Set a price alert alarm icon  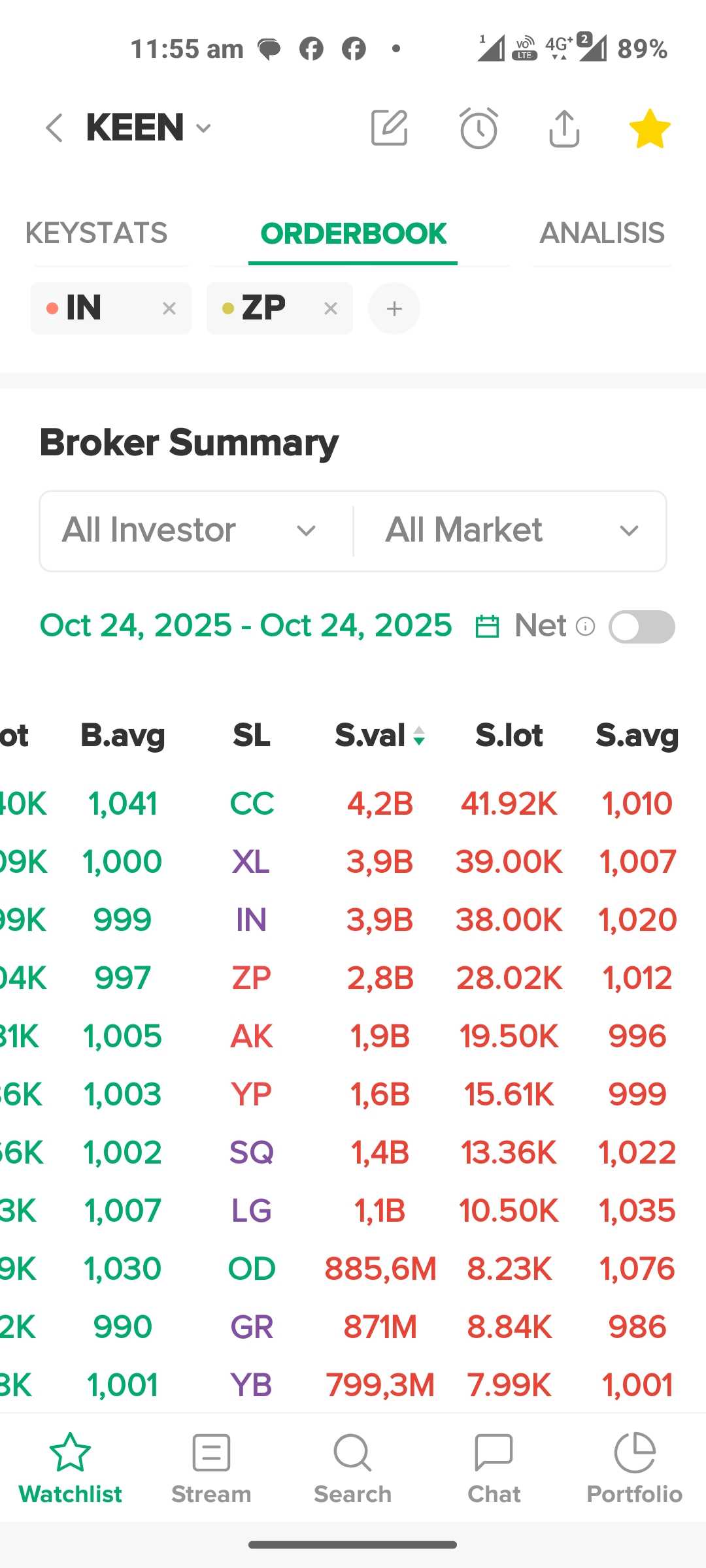[479, 128]
